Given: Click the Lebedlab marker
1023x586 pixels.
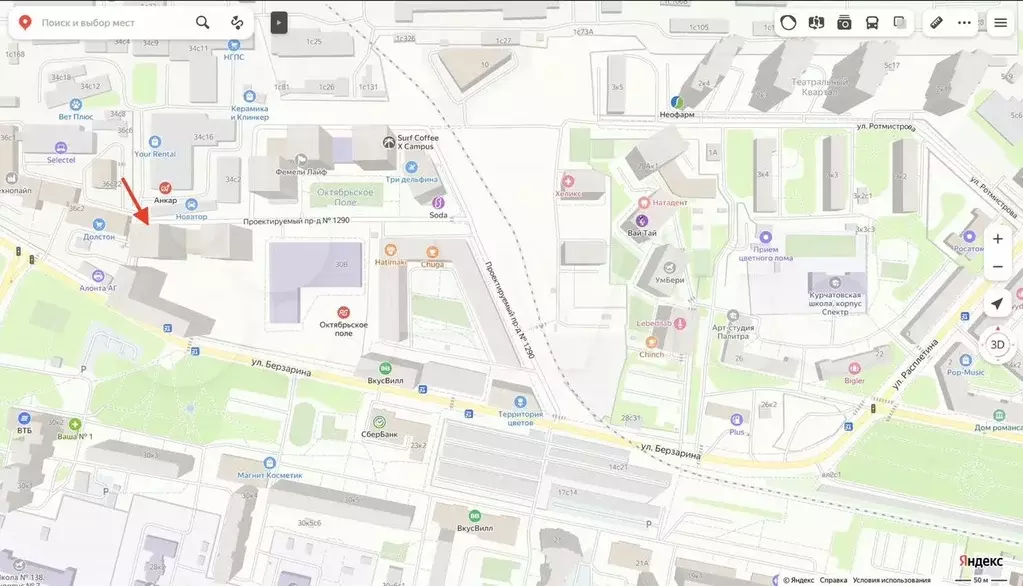Looking at the screenshot, I should coord(680,323).
